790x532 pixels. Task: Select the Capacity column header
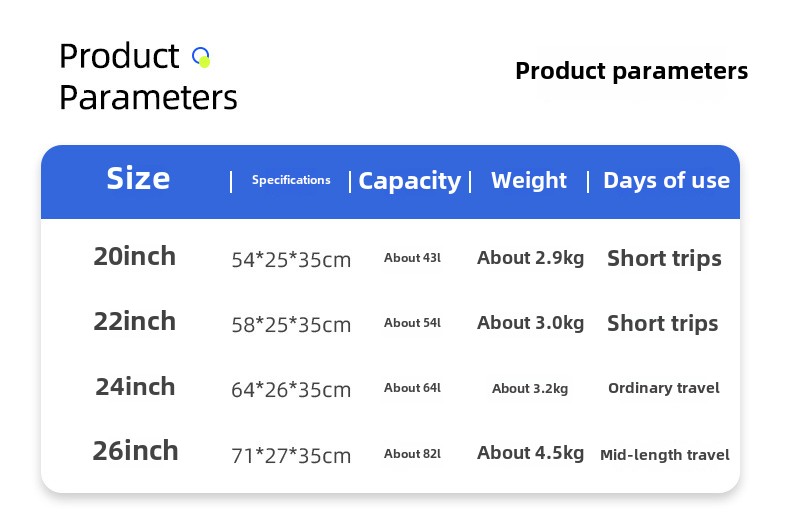coord(409,181)
